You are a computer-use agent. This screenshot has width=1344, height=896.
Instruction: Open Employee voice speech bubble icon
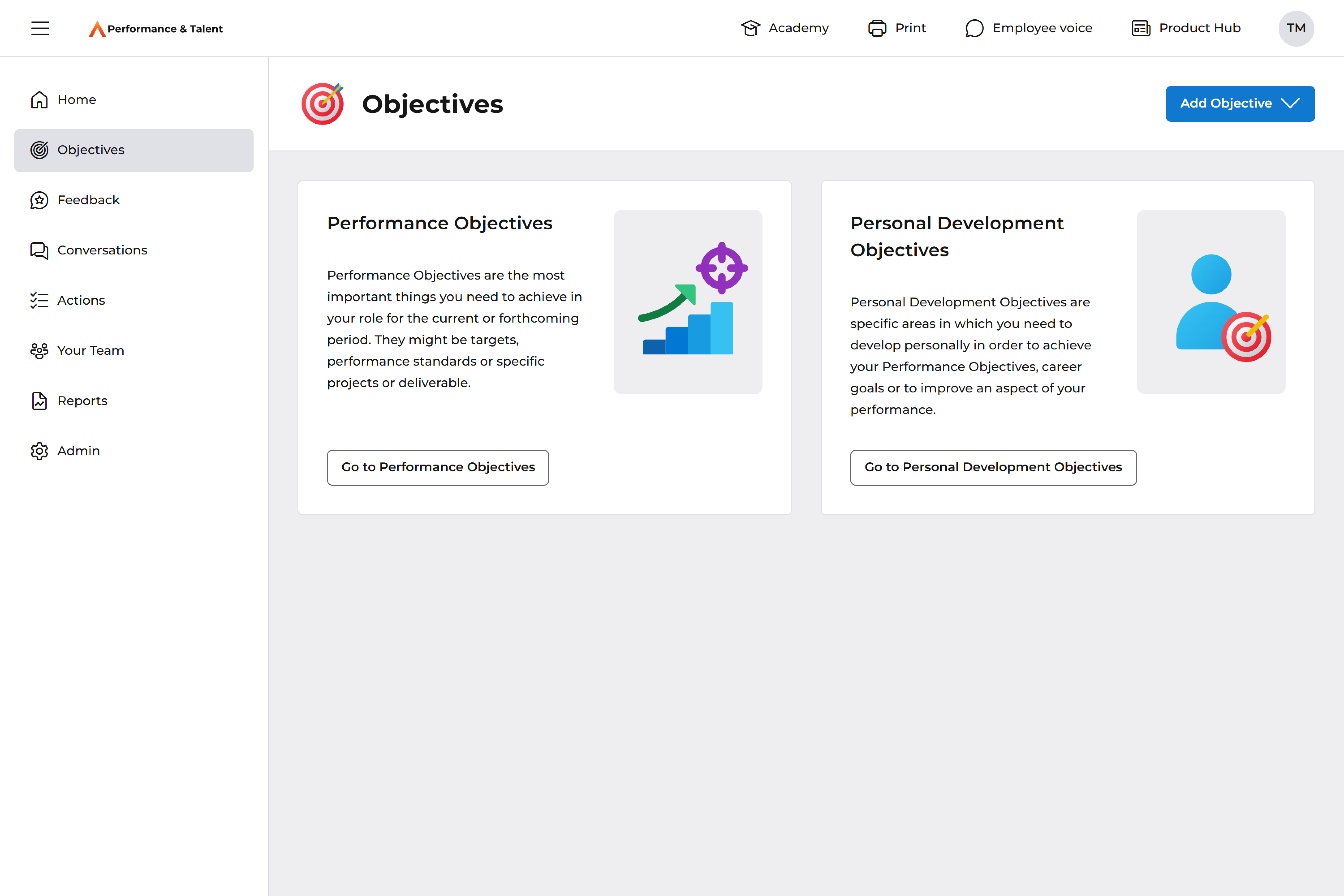point(974,28)
